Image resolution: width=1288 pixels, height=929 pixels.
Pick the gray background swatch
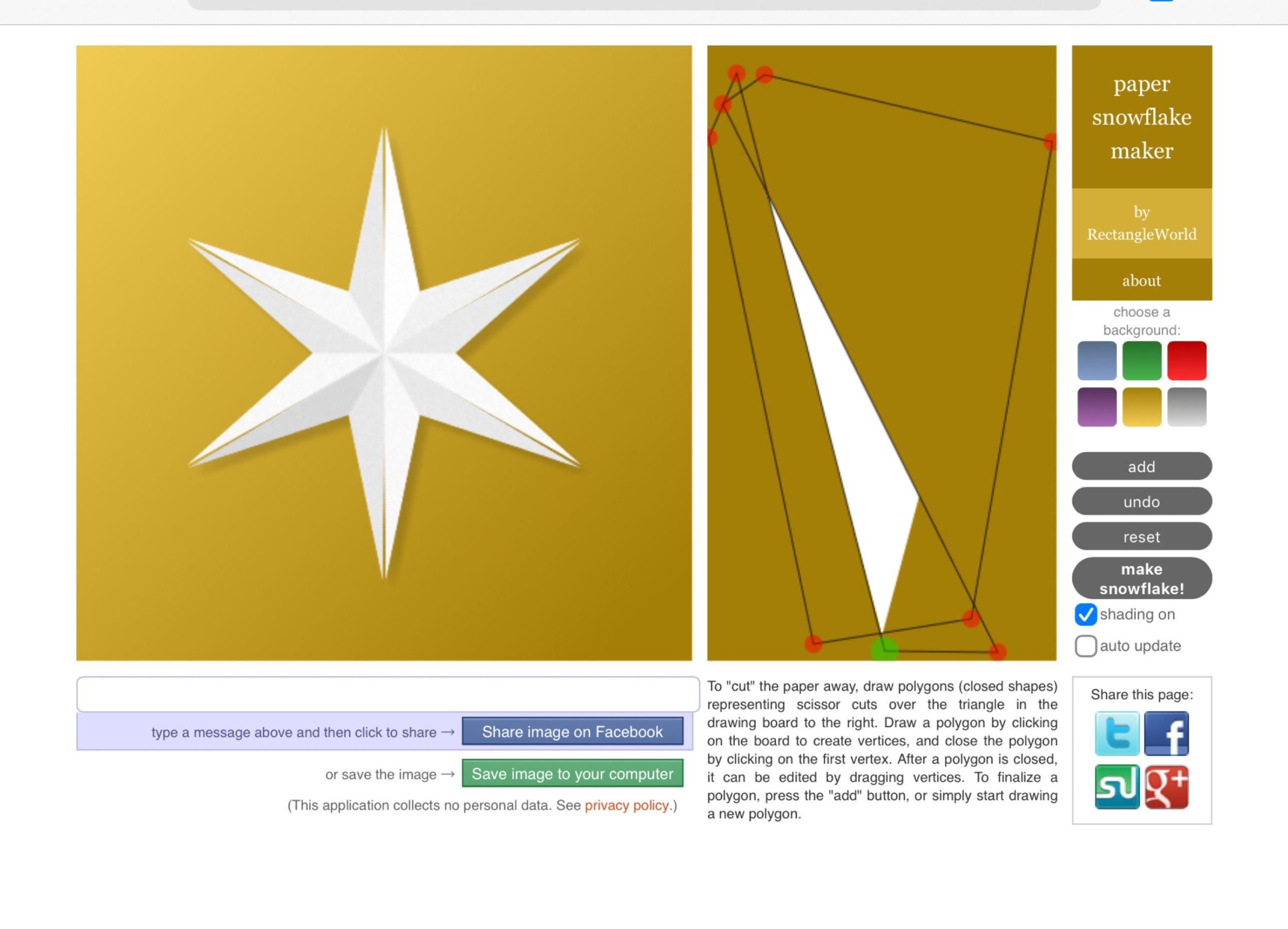[1187, 407]
